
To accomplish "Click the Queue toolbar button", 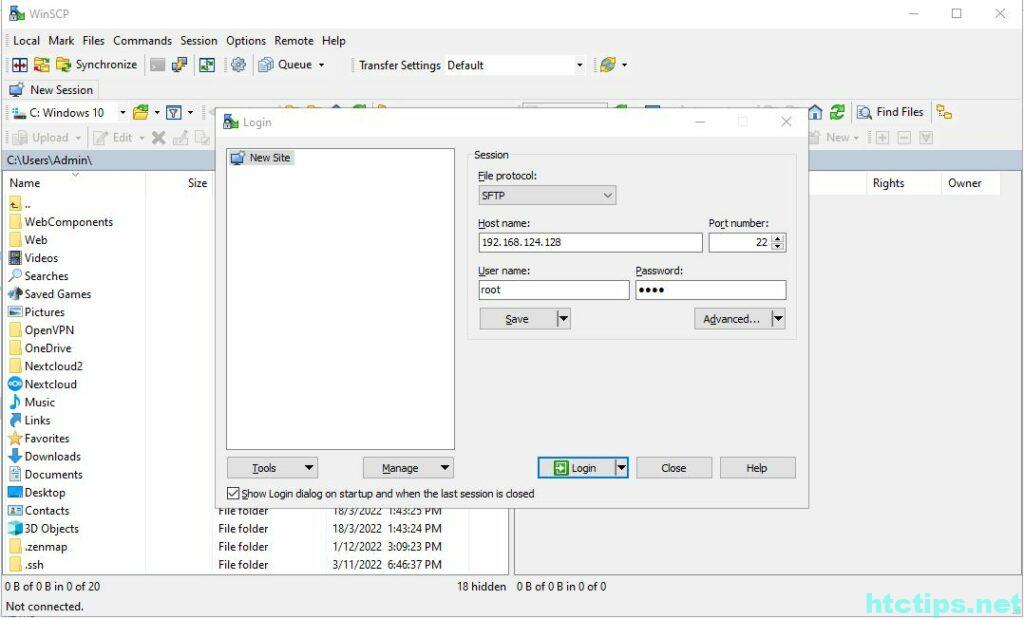I will (x=285, y=65).
